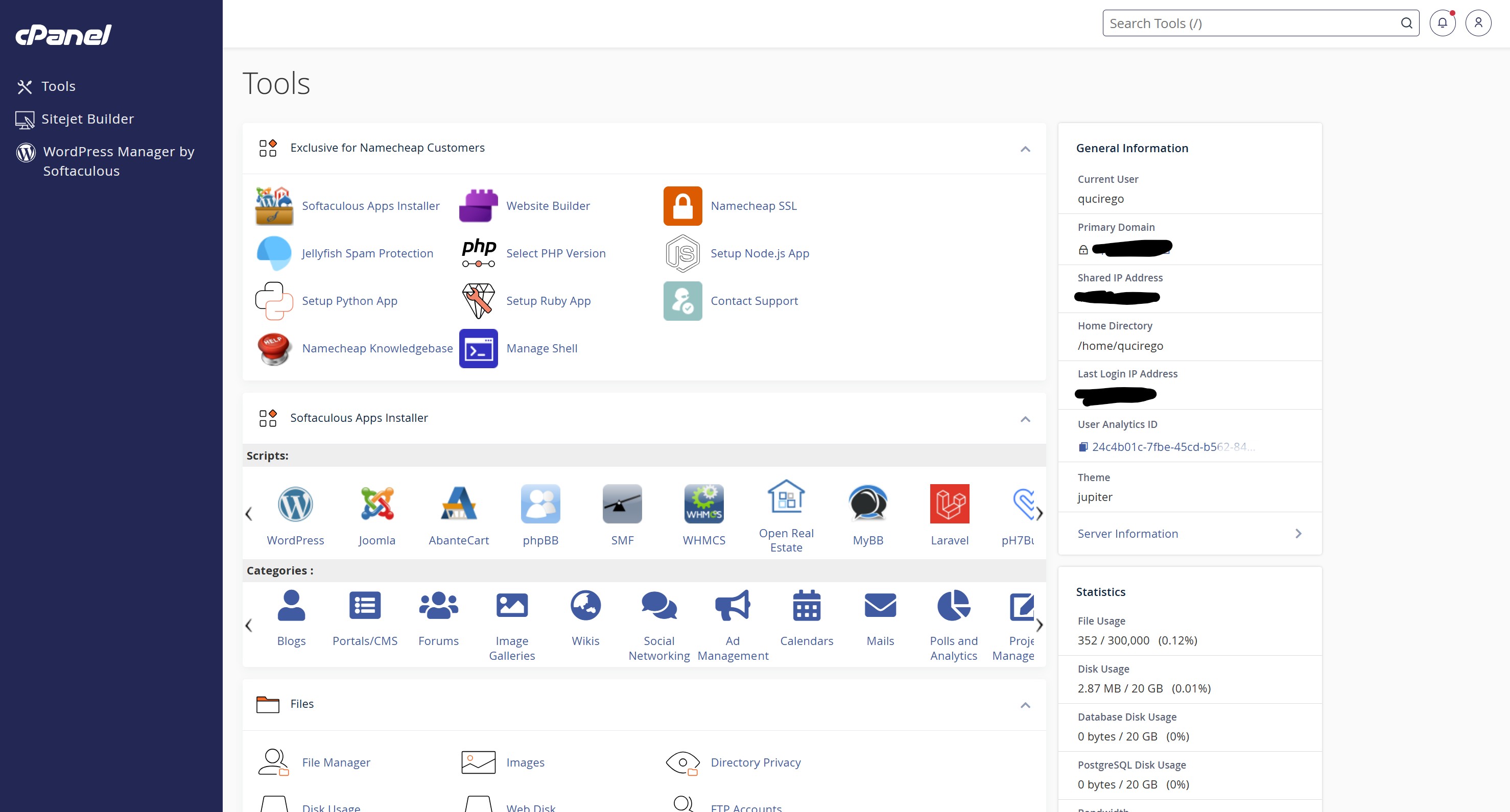Open the phpBB forum installer icon

tap(540, 504)
